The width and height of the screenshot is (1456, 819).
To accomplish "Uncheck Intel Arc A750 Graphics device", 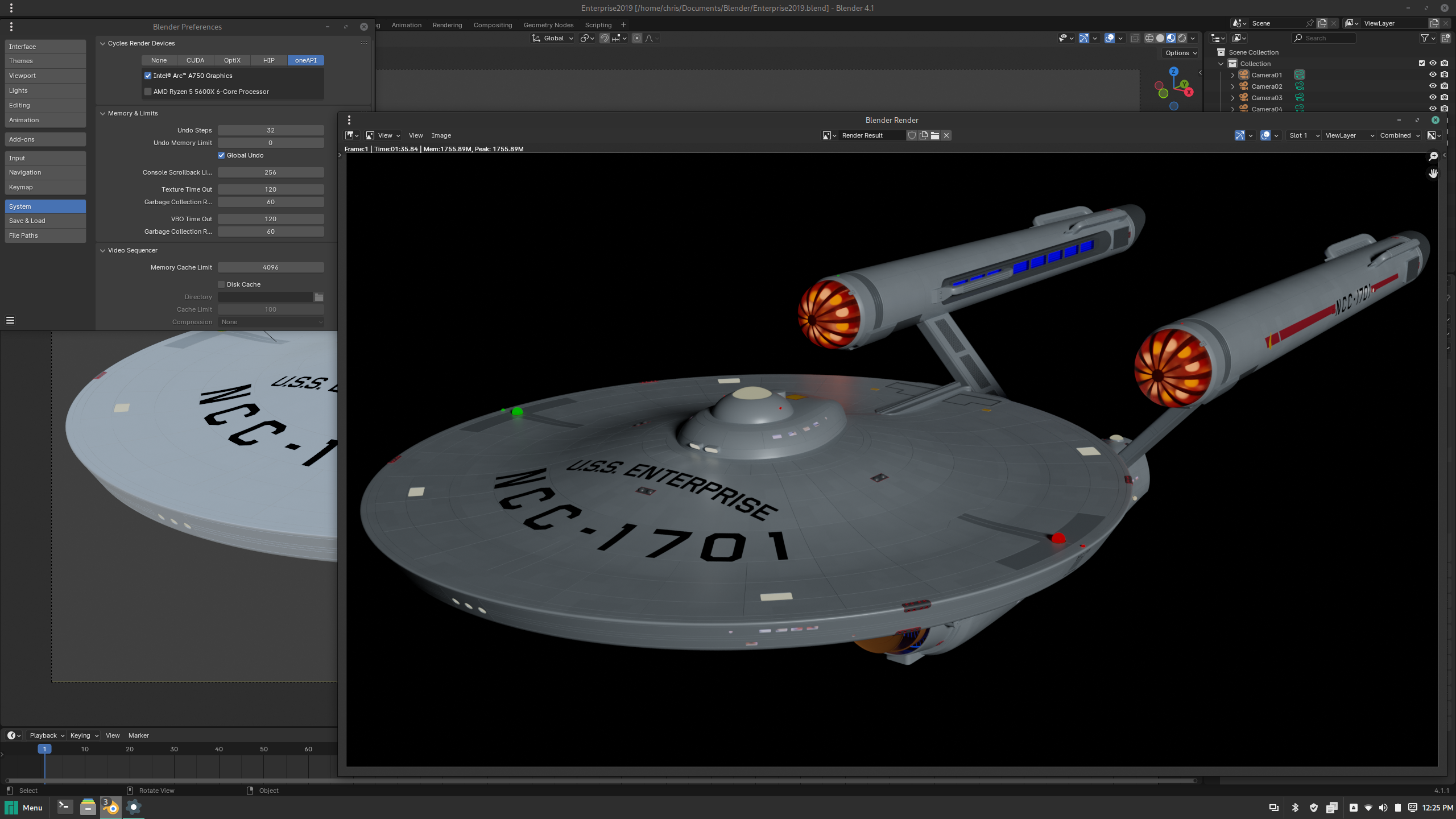I will (x=148, y=76).
